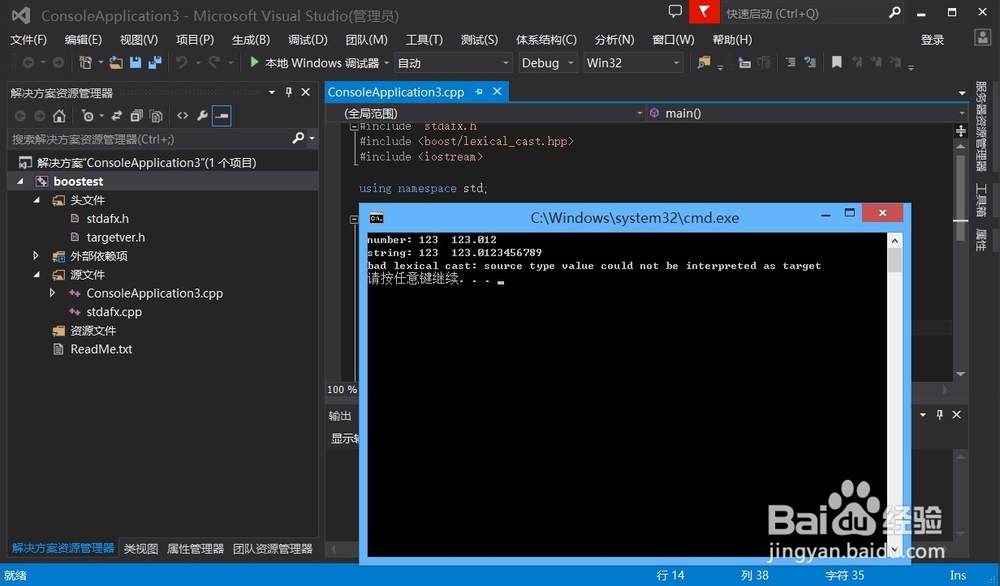The width and height of the screenshot is (1000, 586).
Task: Switch to the 类视图 tab at the bottom
Action: click(143, 548)
